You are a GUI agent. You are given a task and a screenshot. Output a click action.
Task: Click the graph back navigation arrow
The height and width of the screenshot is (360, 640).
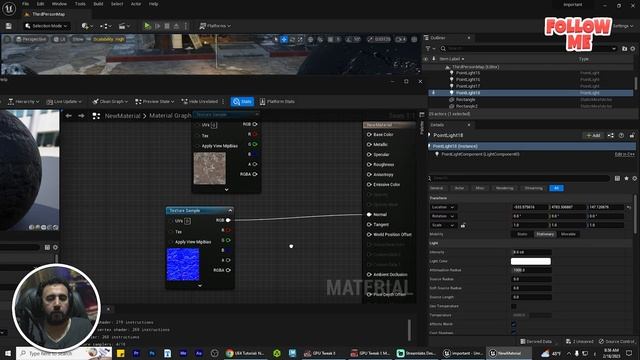tap(69, 116)
